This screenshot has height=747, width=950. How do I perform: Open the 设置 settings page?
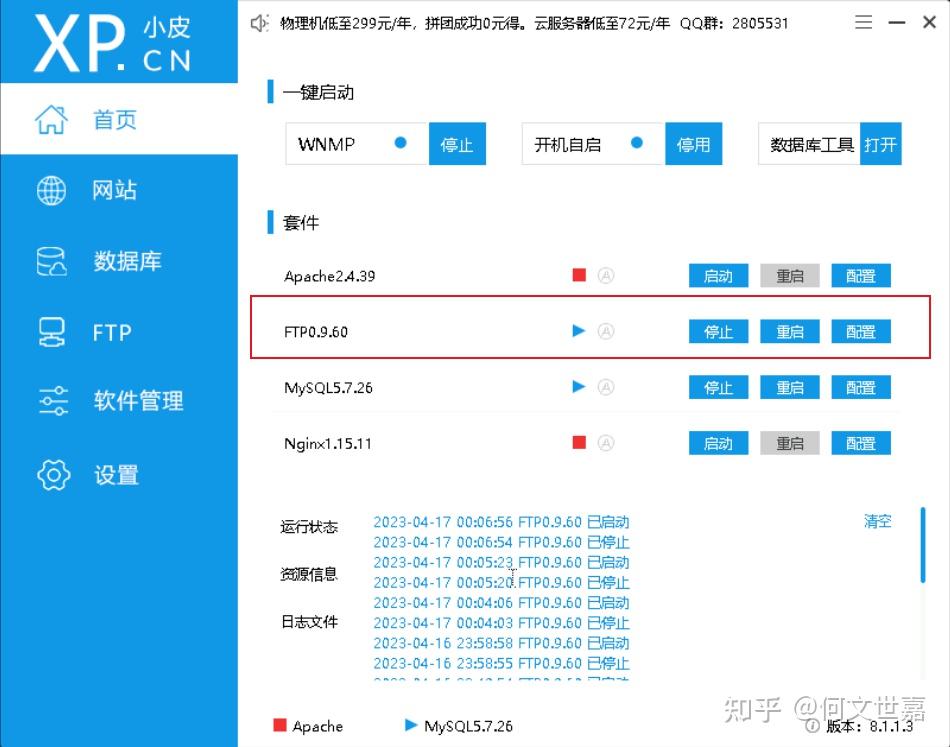click(114, 475)
